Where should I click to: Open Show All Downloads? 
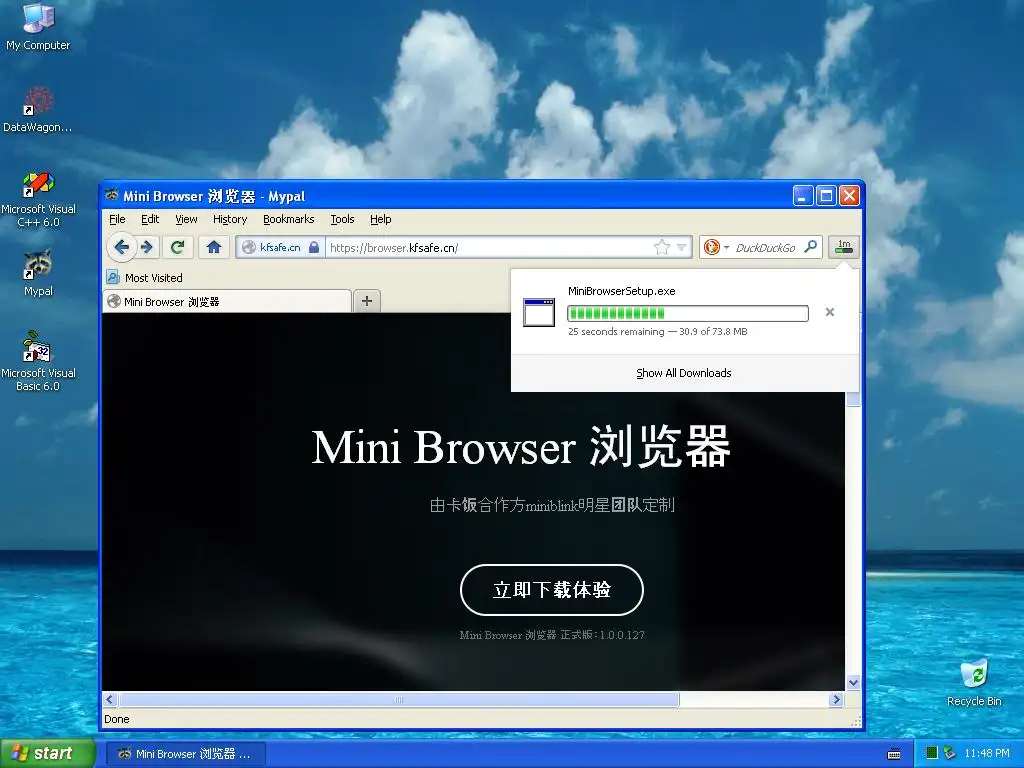pos(684,373)
